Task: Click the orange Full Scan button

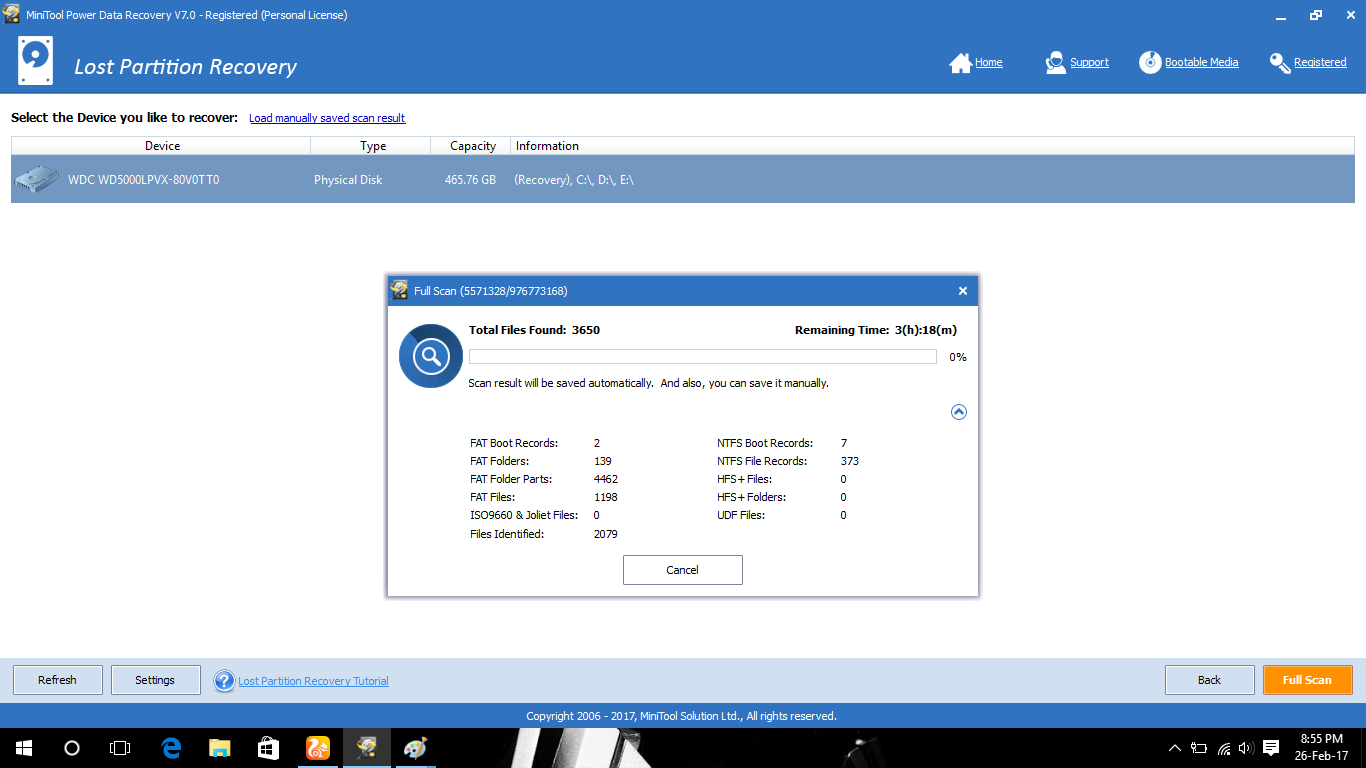Action: tap(1307, 680)
